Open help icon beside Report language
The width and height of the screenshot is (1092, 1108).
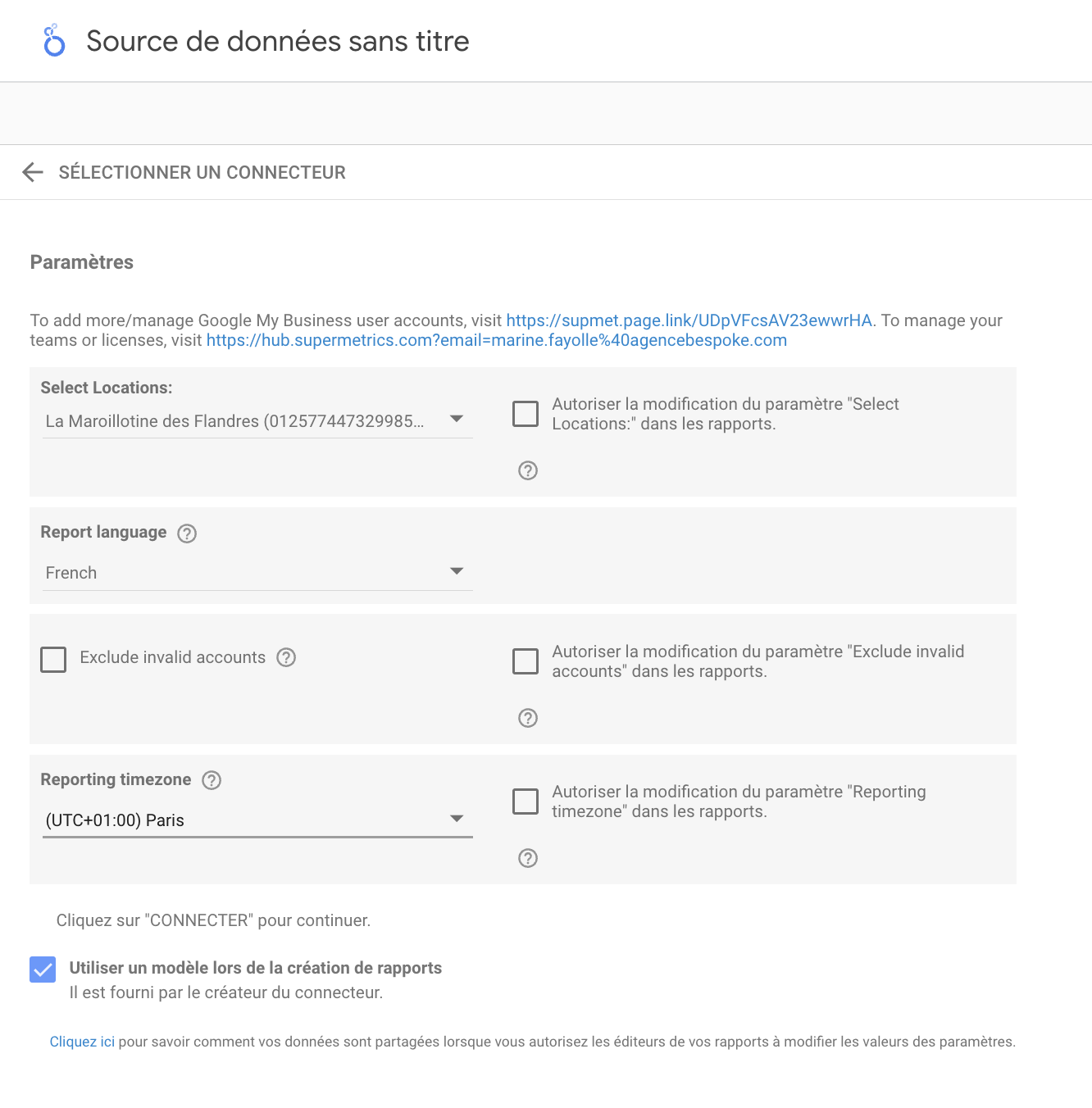coord(187,534)
